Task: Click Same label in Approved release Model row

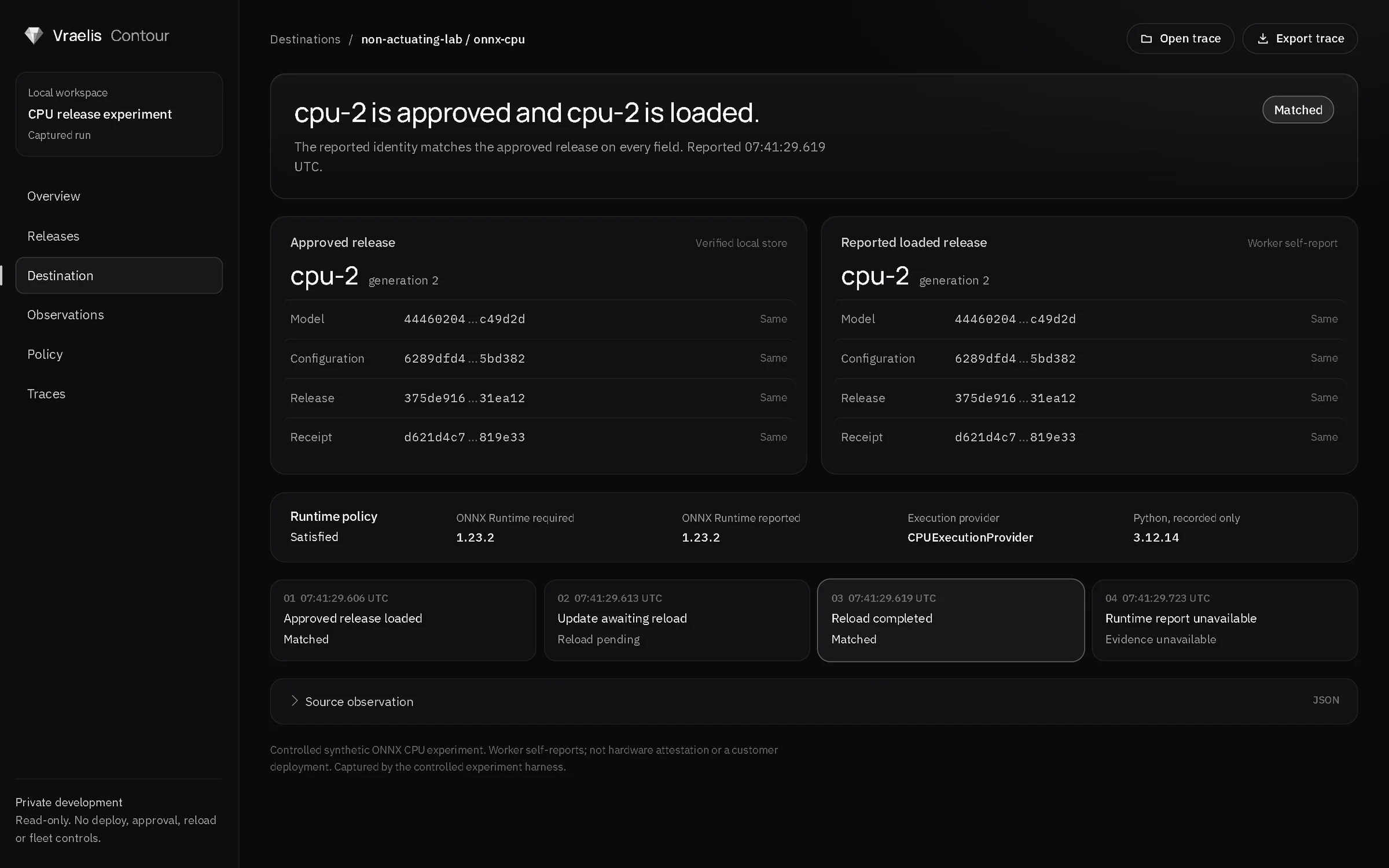Action: tap(773, 319)
